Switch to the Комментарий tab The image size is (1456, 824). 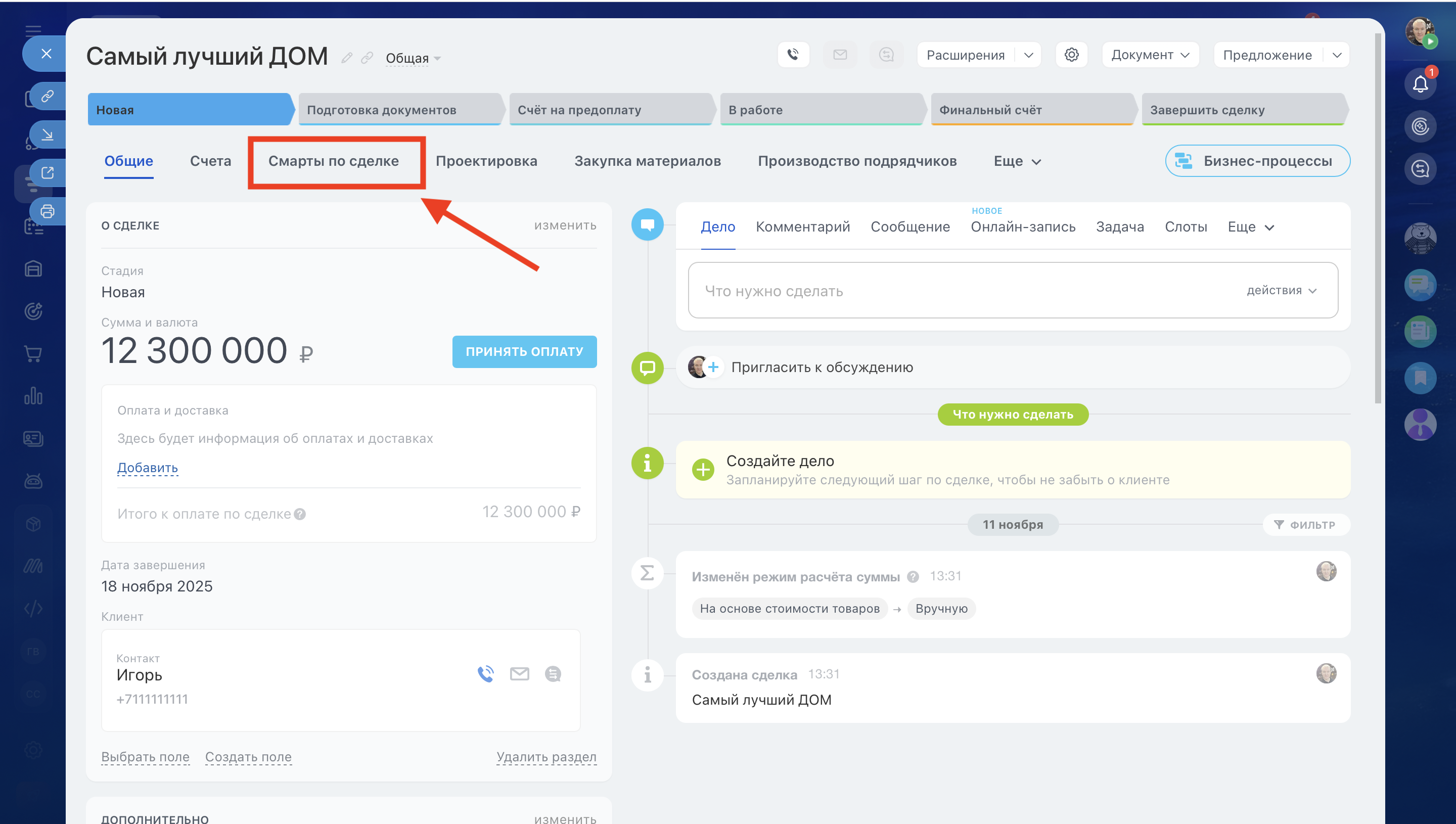(802, 227)
